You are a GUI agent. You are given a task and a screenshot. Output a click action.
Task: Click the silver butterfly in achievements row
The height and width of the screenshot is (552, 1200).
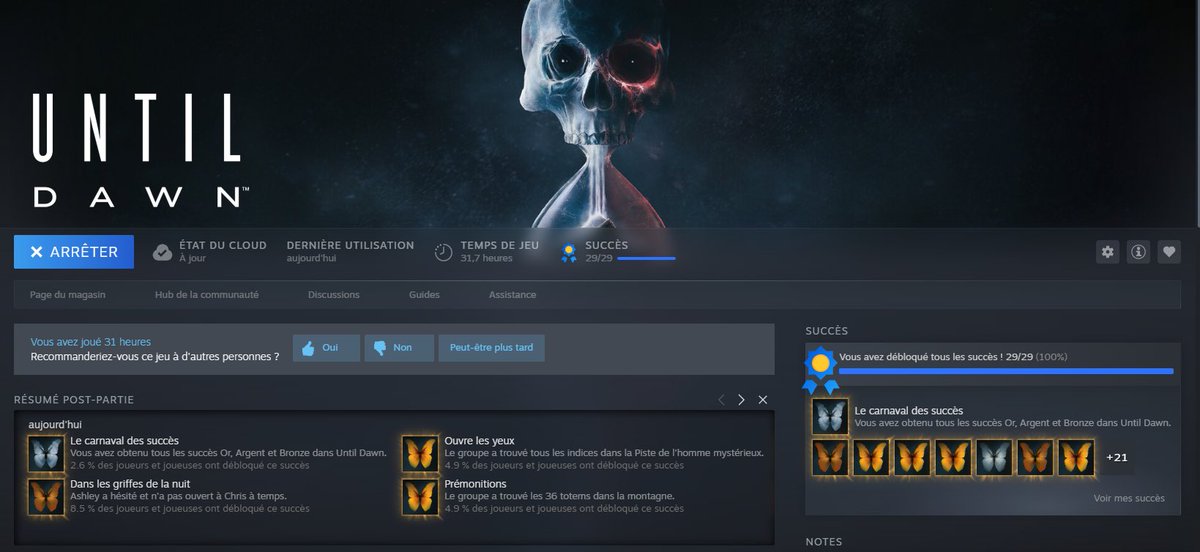point(994,457)
